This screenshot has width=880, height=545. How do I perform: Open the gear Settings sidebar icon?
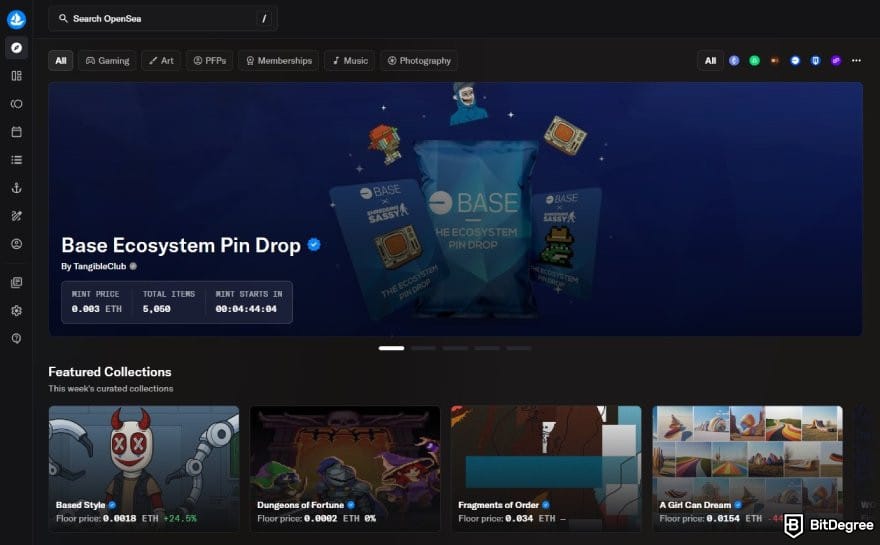click(x=17, y=310)
